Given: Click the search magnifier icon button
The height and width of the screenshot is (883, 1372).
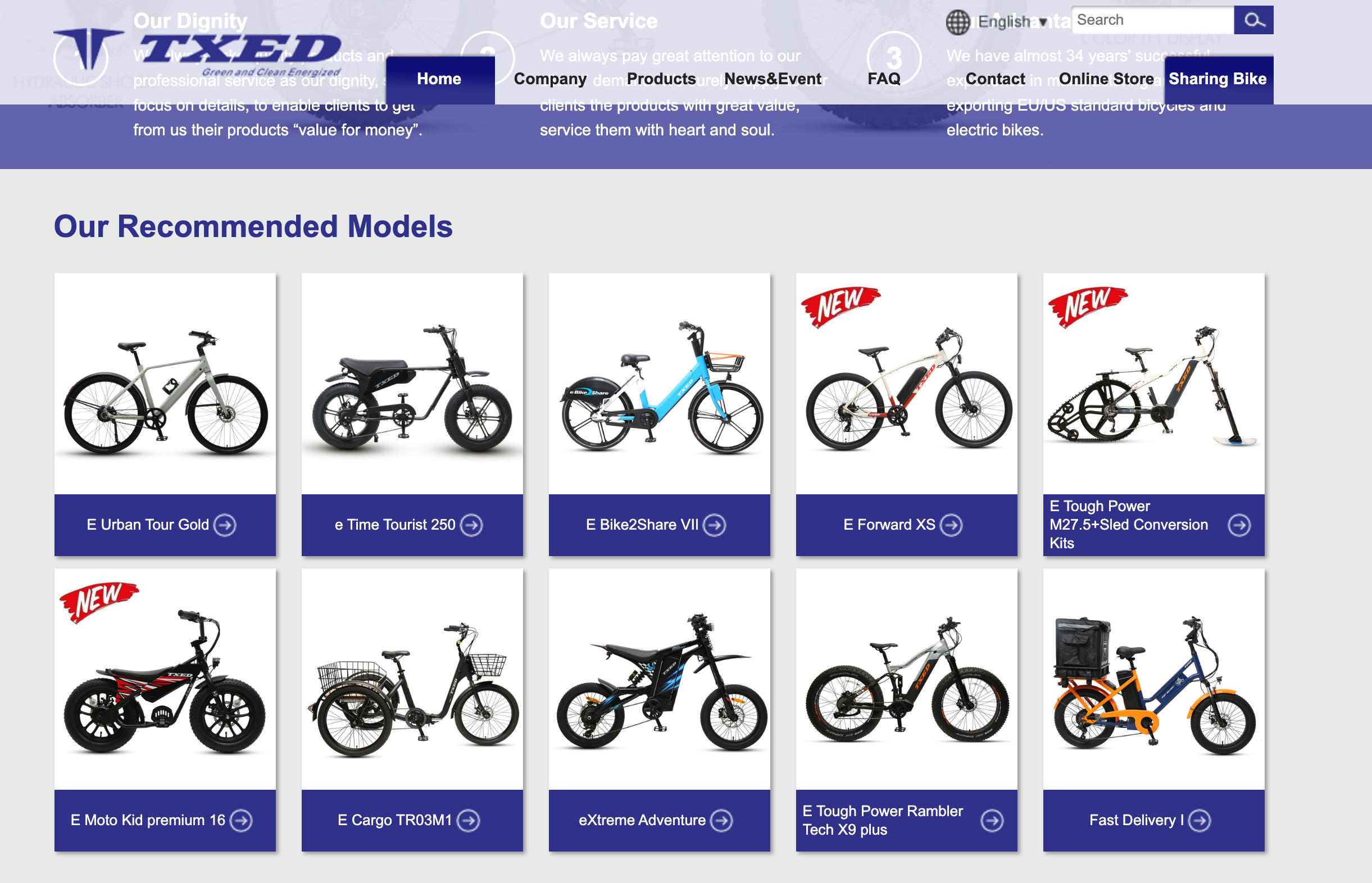Looking at the screenshot, I should [1253, 20].
